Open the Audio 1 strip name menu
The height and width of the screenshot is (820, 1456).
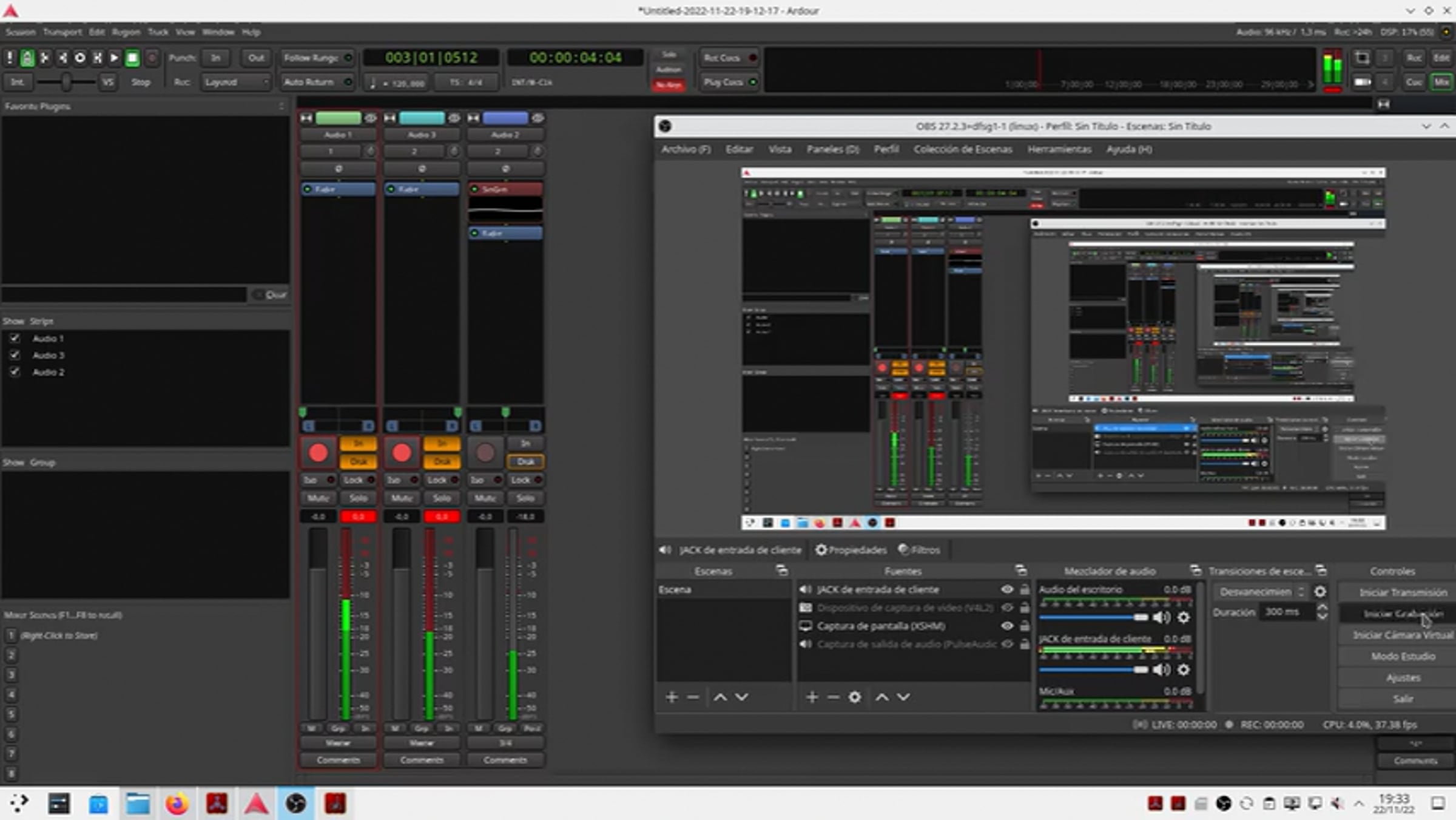tap(338, 135)
